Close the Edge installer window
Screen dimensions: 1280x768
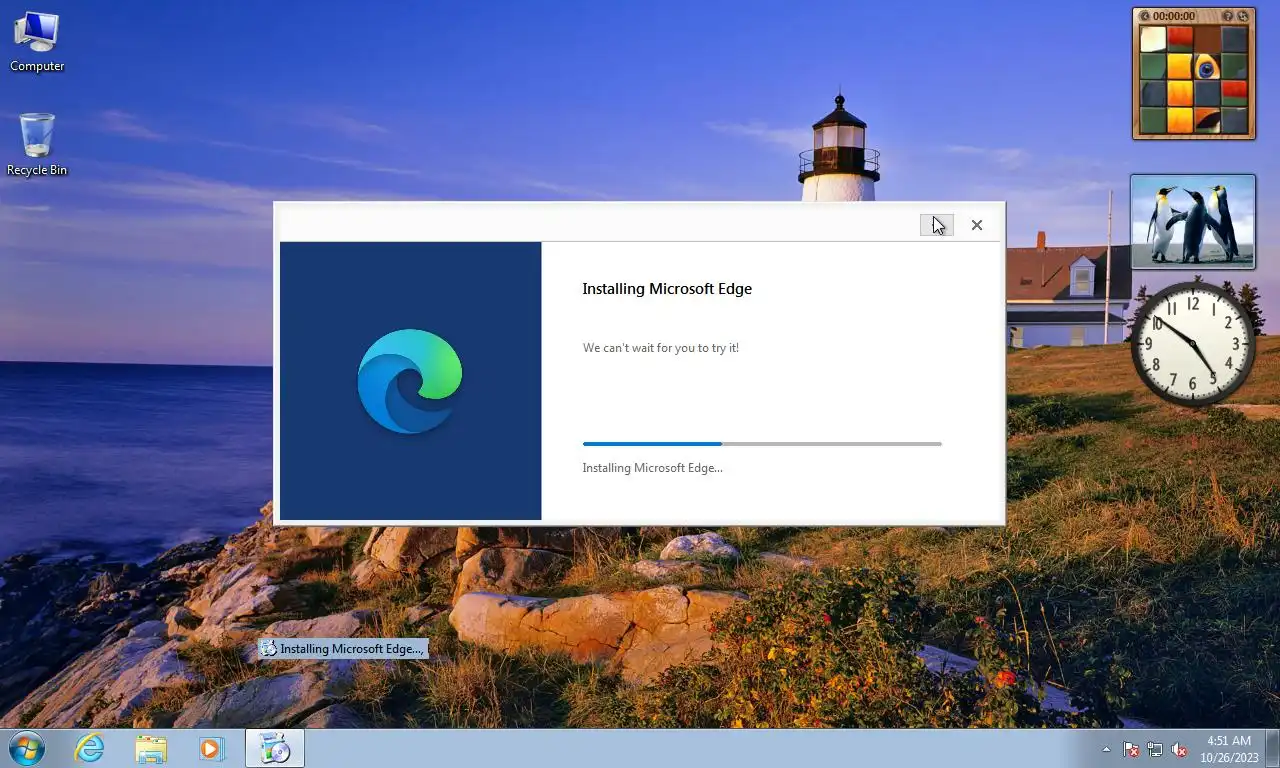977,225
